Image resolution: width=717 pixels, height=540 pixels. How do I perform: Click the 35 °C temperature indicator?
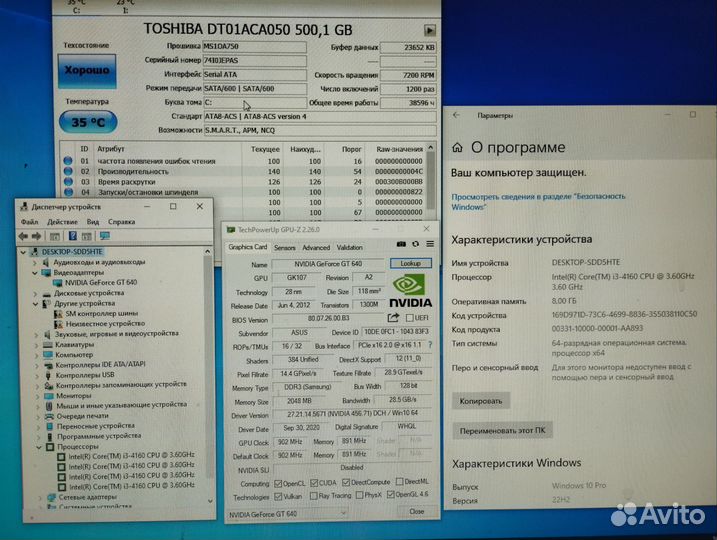(88, 122)
